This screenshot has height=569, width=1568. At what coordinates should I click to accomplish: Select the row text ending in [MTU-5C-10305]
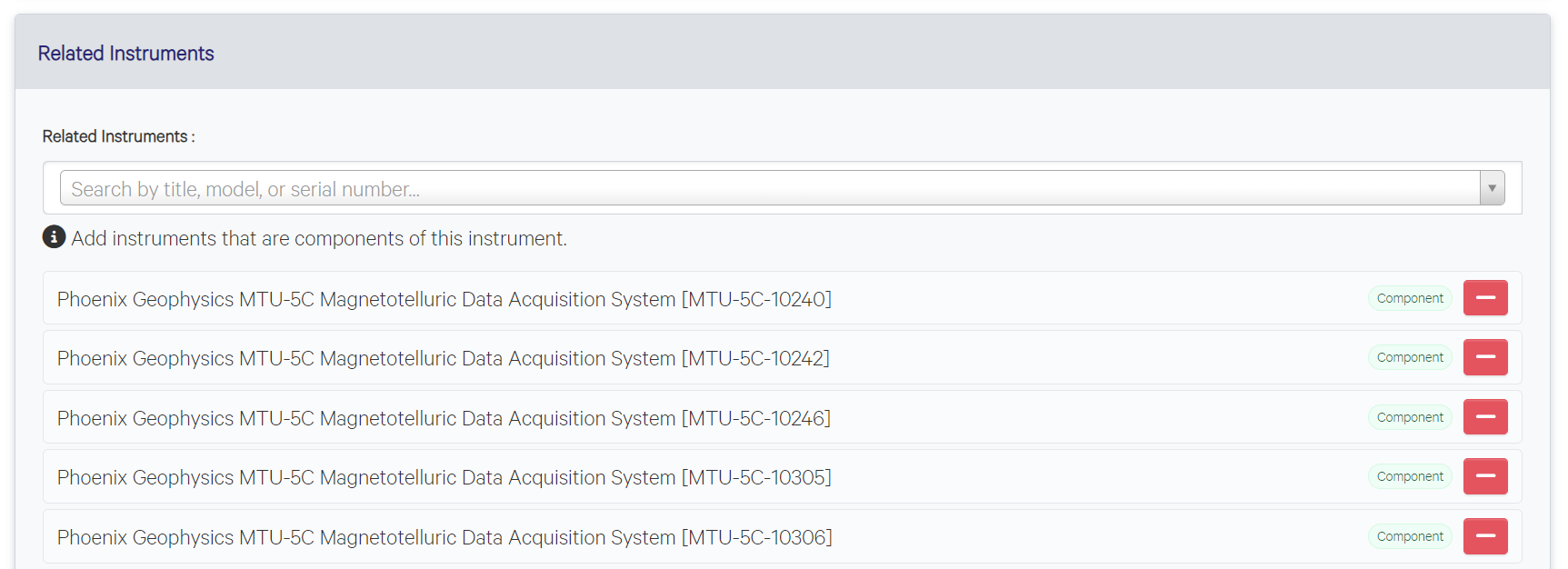click(x=444, y=477)
